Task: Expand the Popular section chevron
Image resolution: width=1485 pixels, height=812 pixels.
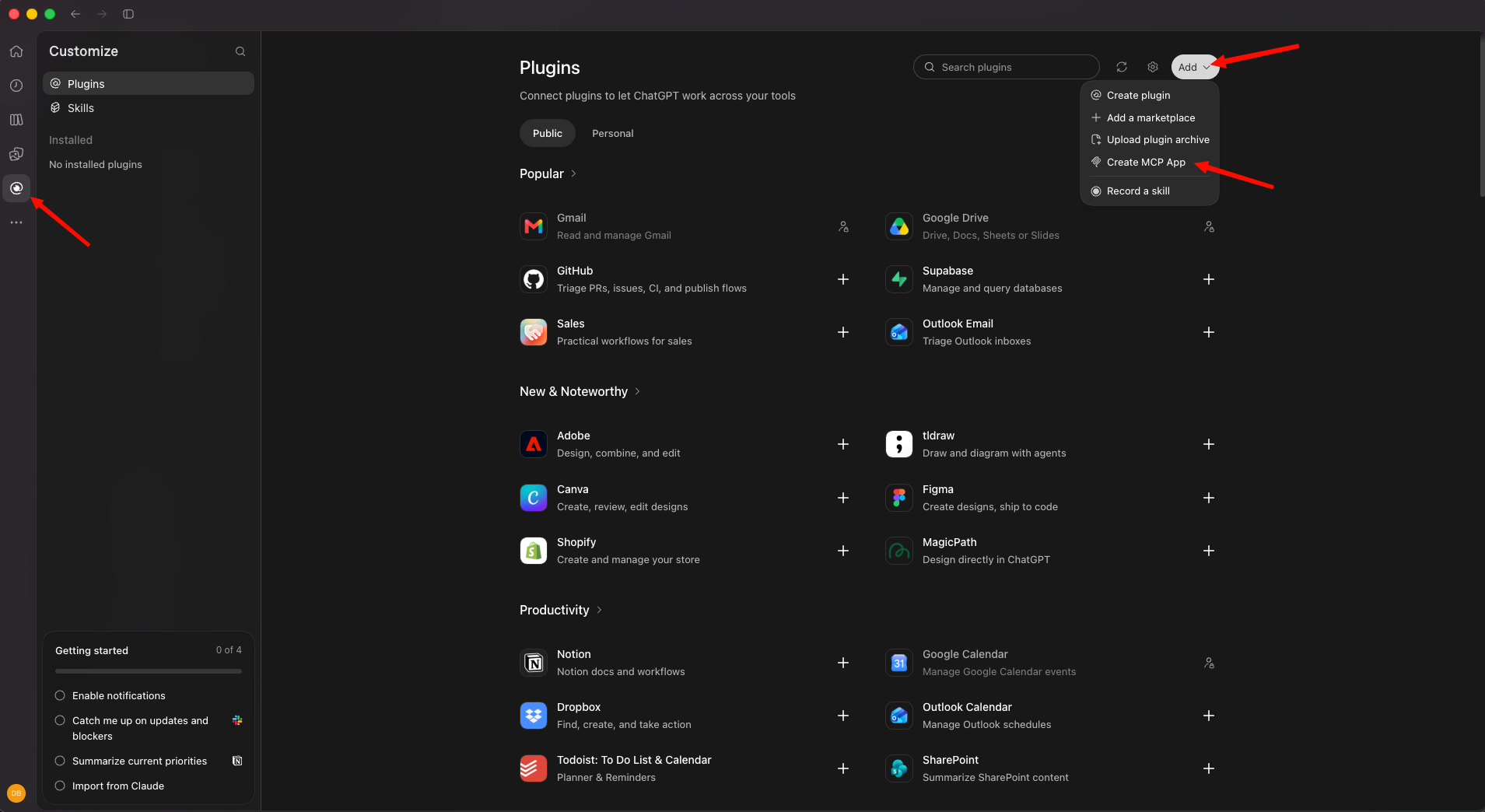Action: coord(574,173)
